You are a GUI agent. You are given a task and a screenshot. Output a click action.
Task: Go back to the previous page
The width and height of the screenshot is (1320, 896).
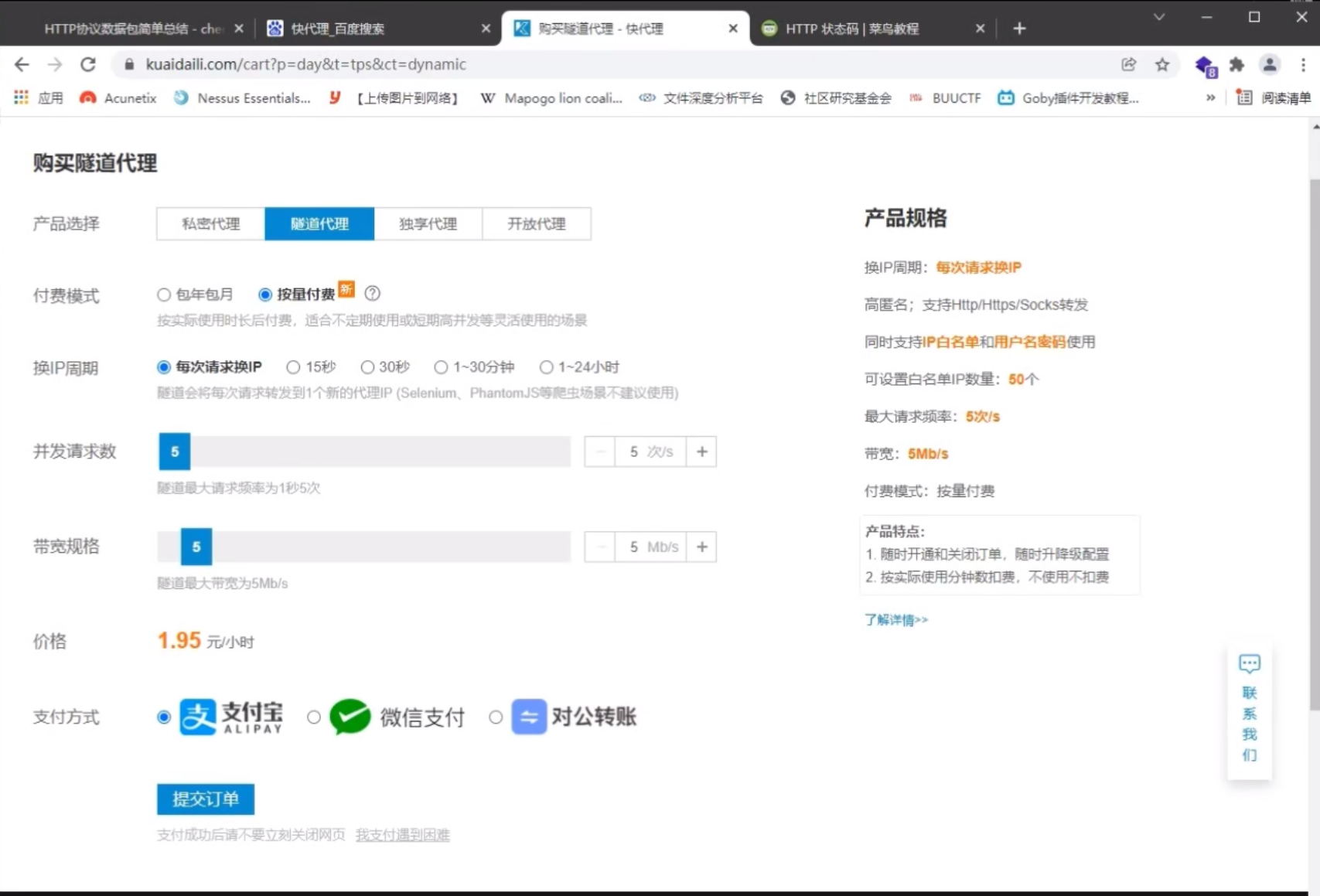[x=22, y=64]
